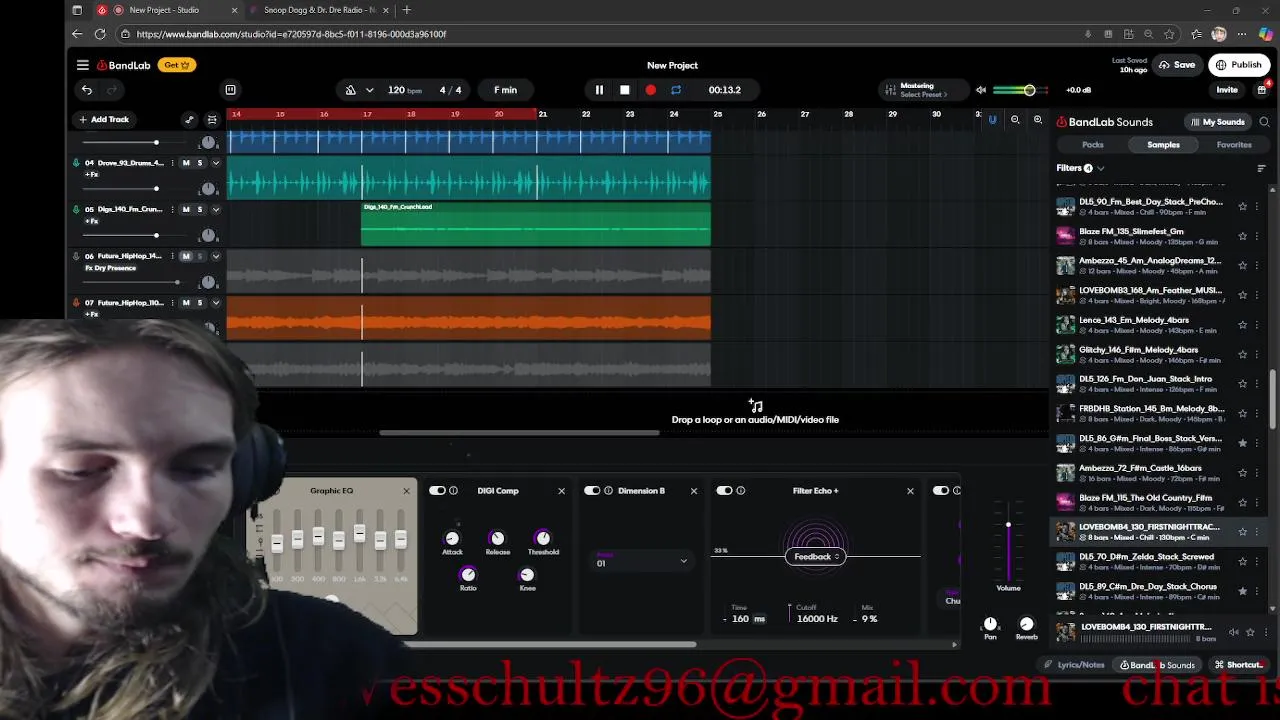Open the sort options icon beside Filters

click(1261, 168)
